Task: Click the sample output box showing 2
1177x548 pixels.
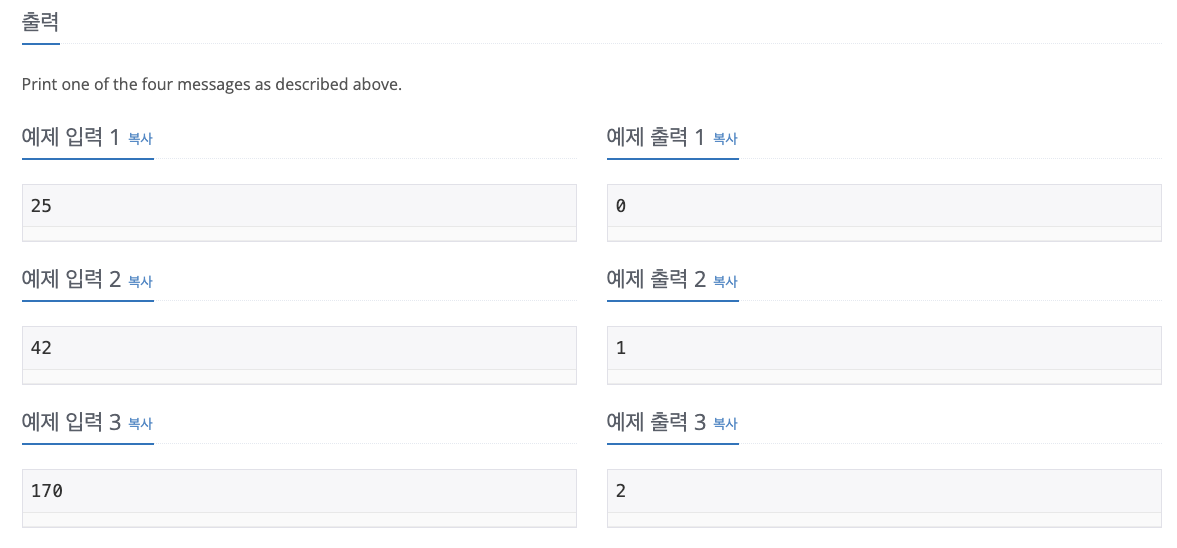Action: [884, 492]
